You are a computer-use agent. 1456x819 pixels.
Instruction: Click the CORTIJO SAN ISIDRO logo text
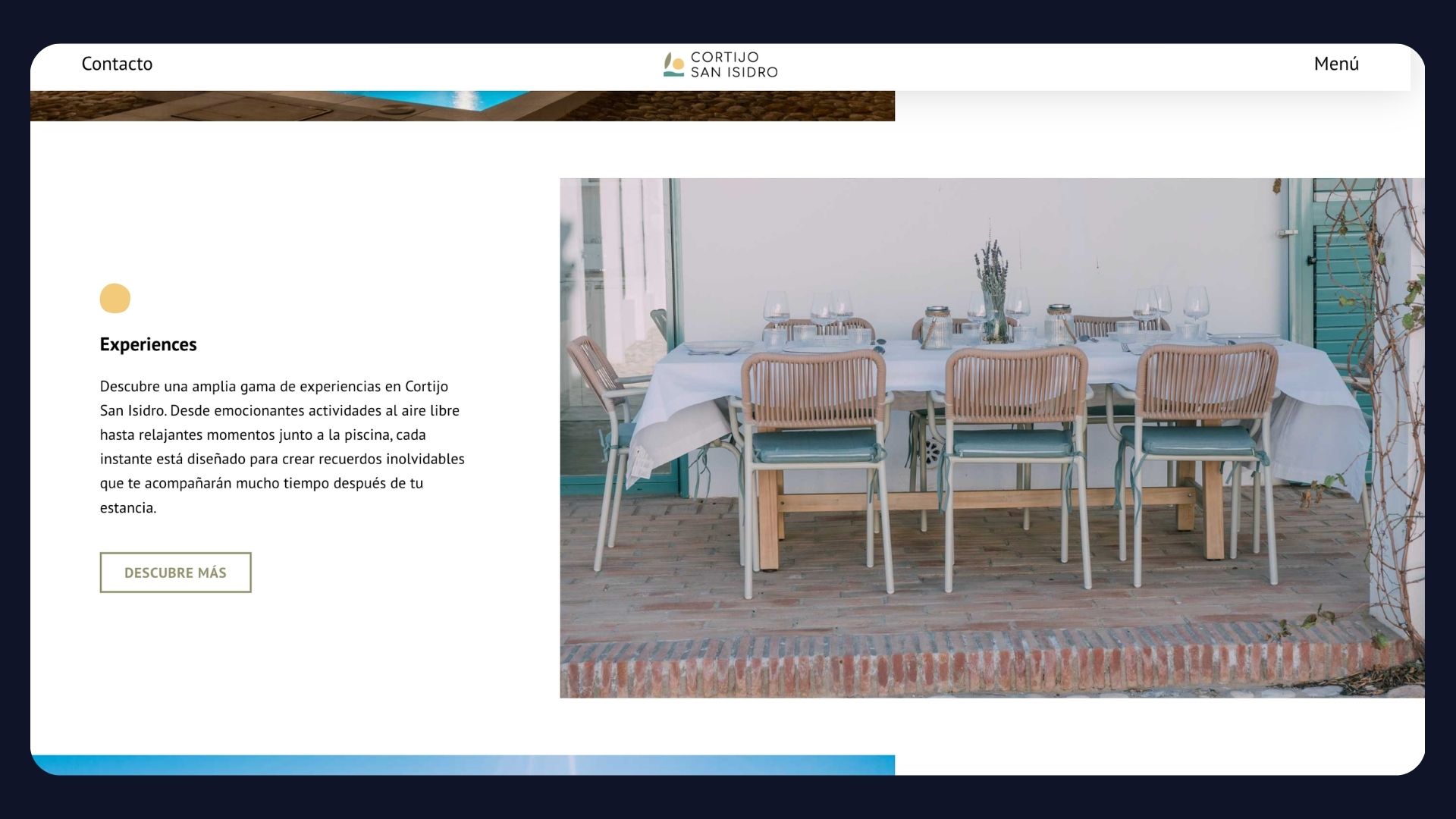(733, 64)
